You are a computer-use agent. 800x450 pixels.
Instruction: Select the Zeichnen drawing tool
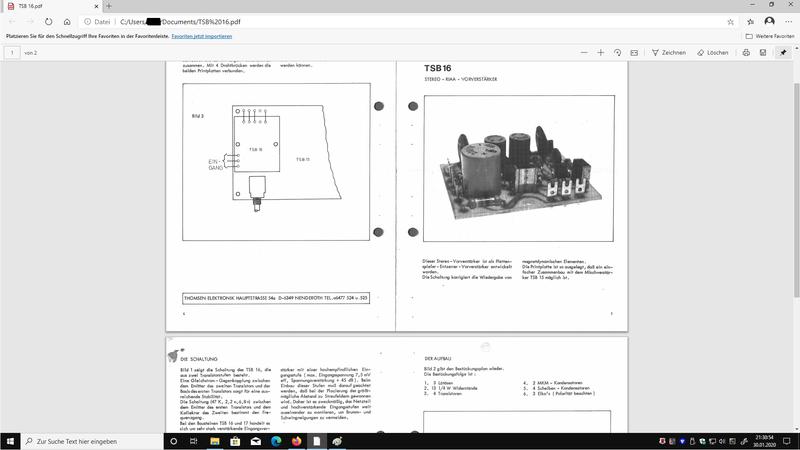coord(669,52)
